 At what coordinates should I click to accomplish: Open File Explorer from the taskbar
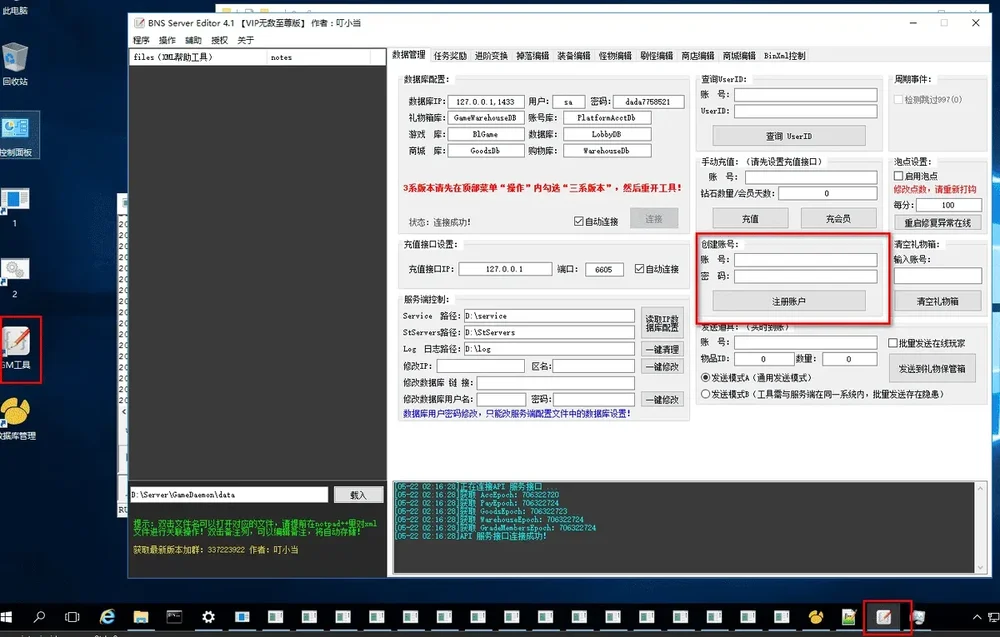pyautogui.click(x=141, y=617)
